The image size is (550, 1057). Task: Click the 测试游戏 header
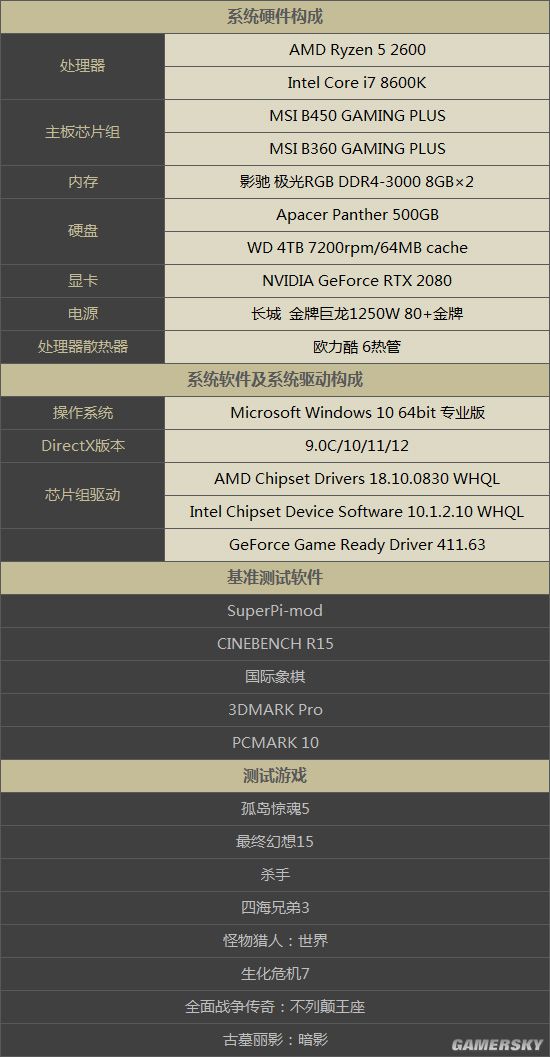tap(275, 777)
